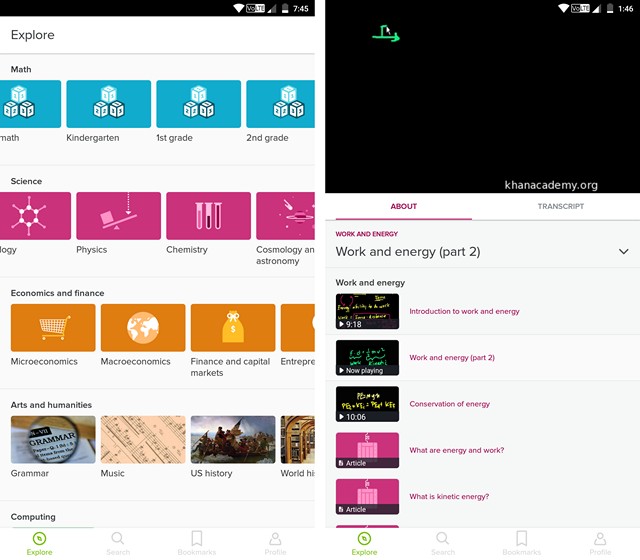
Task: Open the Physics subject tile
Action: click(x=118, y=216)
